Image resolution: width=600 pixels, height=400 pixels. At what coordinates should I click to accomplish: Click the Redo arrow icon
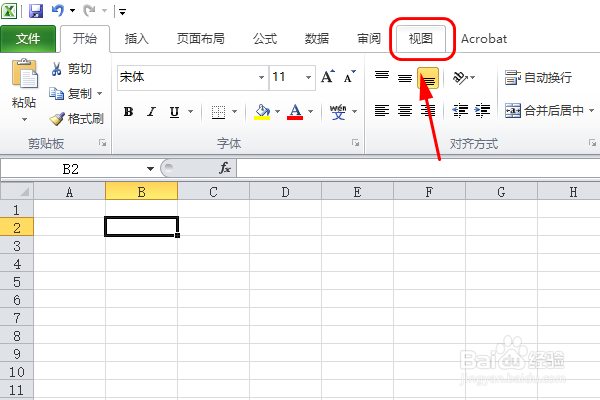tap(89, 11)
